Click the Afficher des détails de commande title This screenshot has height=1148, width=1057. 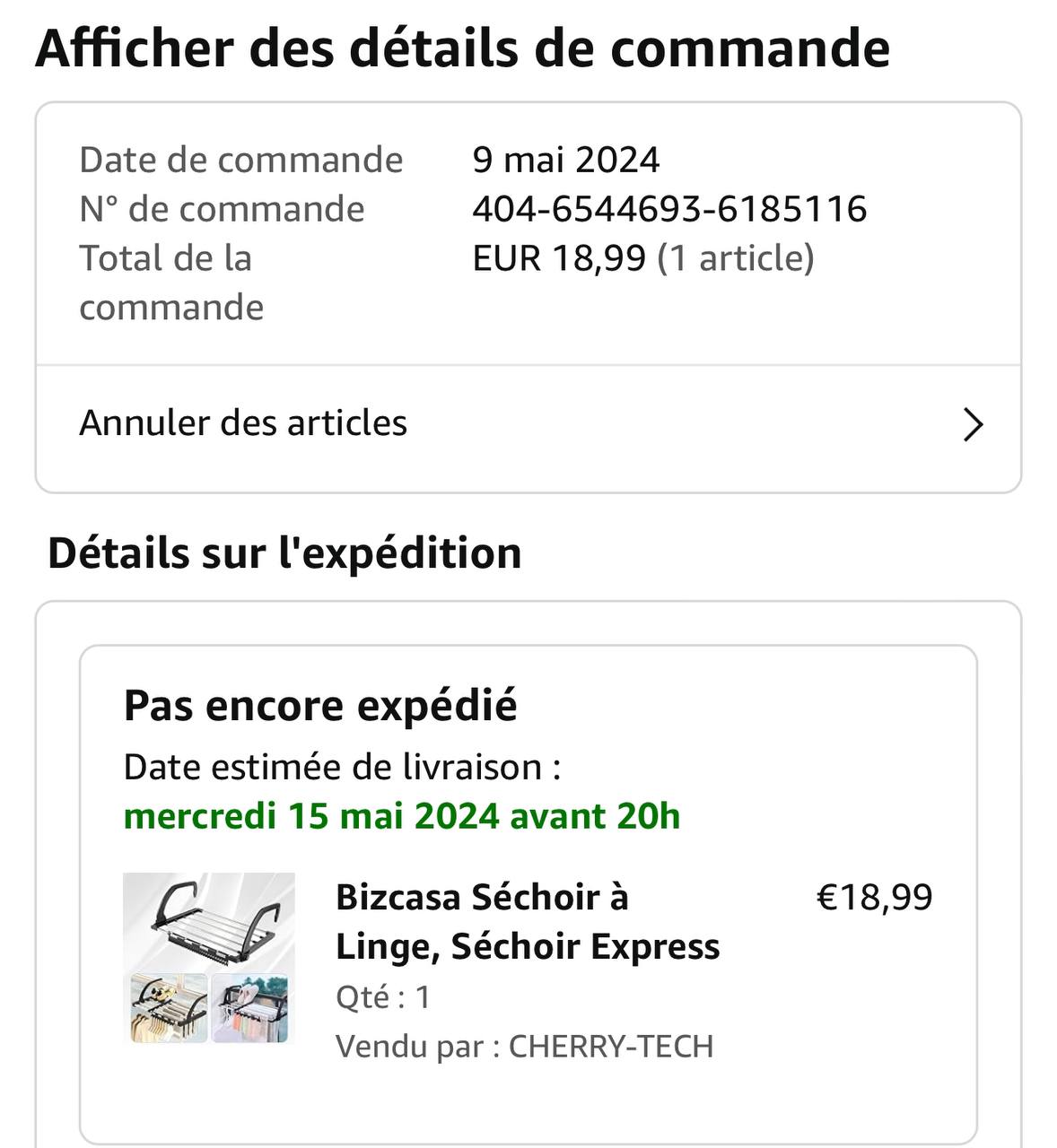click(x=462, y=48)
